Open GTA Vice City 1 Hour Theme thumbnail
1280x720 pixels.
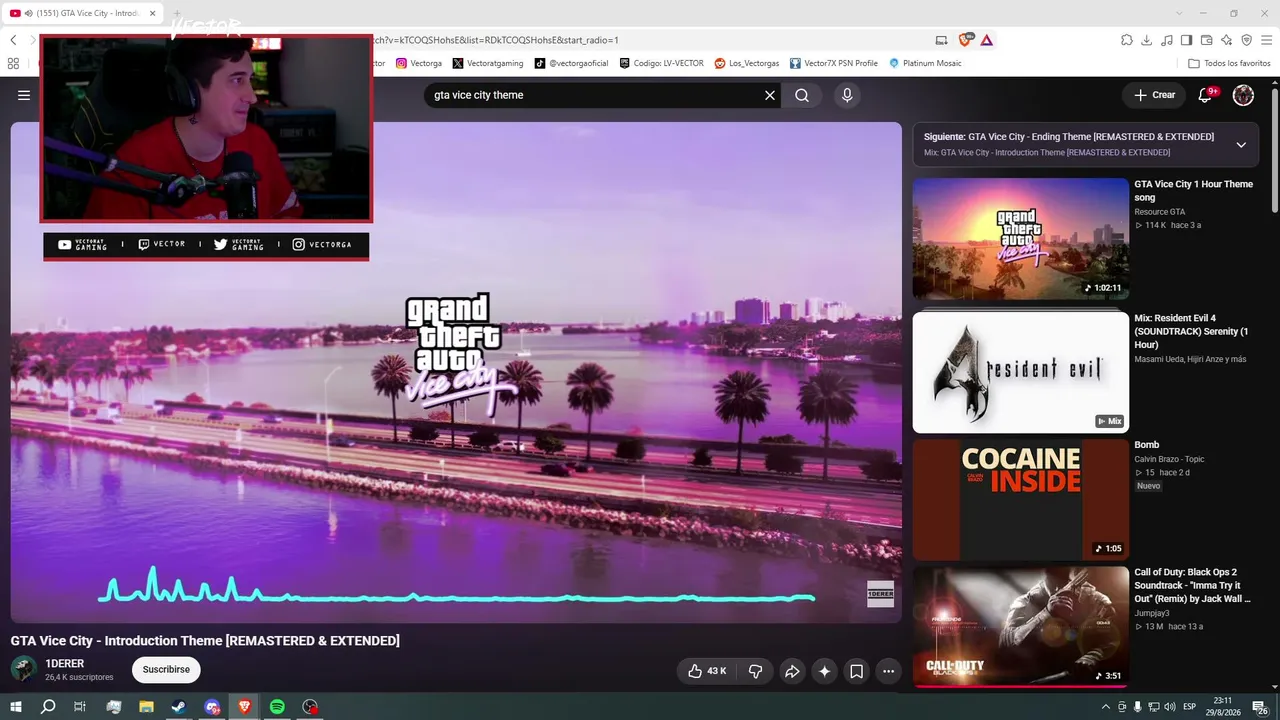point(1021,239)
